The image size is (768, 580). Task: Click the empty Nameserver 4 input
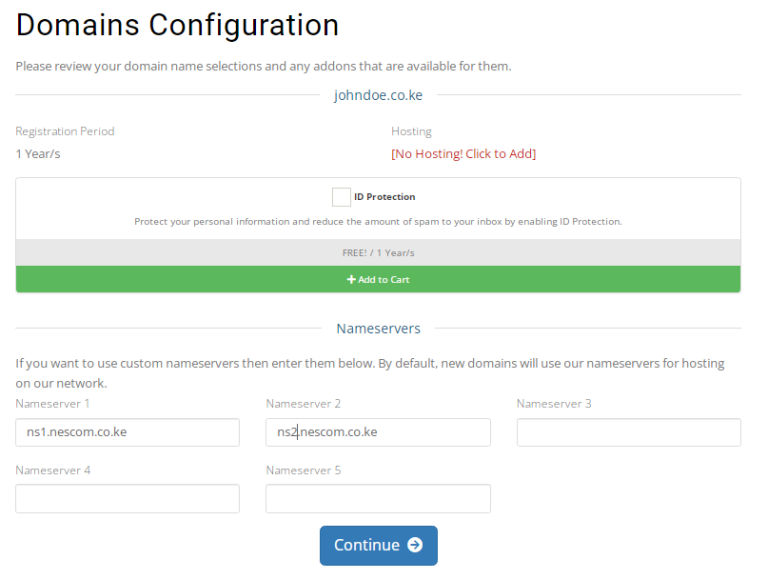pos(127,498)
